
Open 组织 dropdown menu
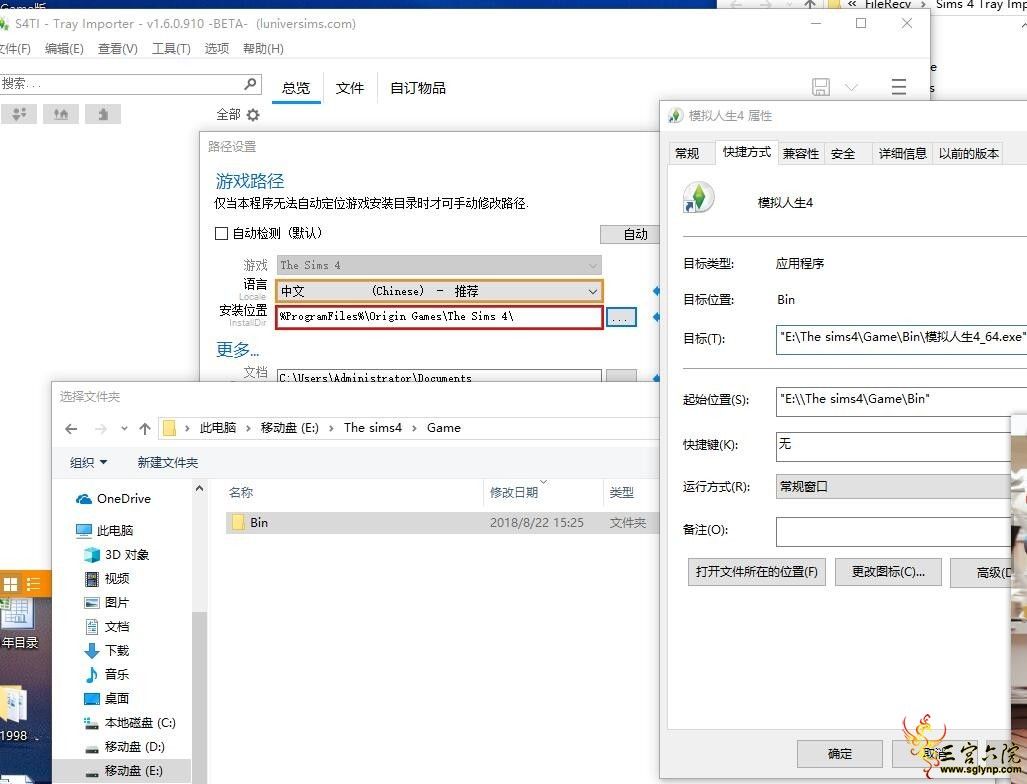click(x=88, y=462)
